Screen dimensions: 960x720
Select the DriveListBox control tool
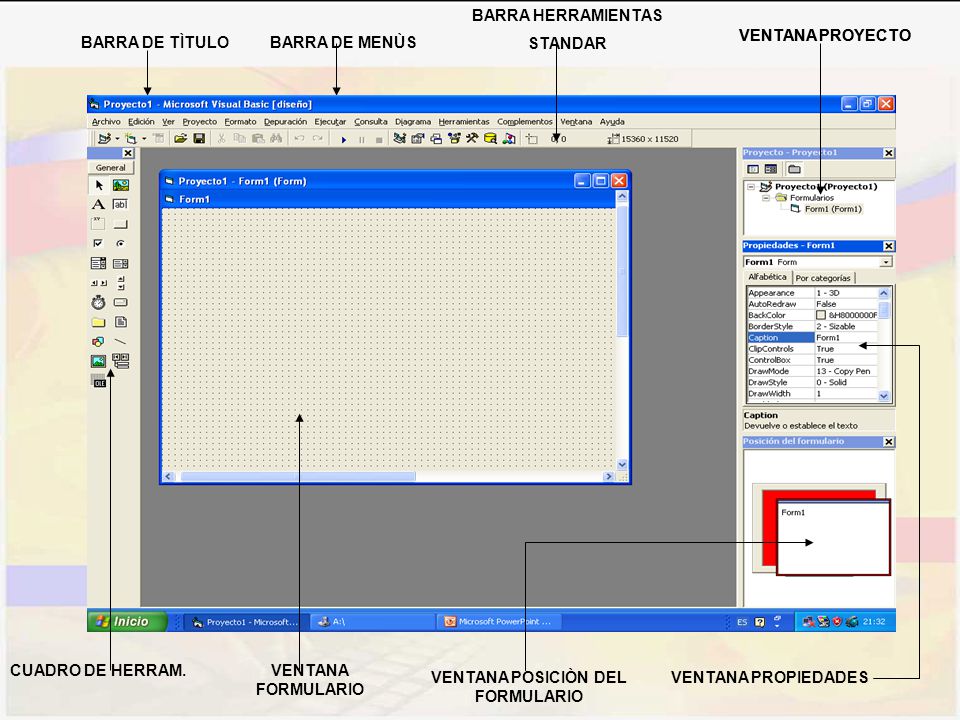click(x=121, y=302)
